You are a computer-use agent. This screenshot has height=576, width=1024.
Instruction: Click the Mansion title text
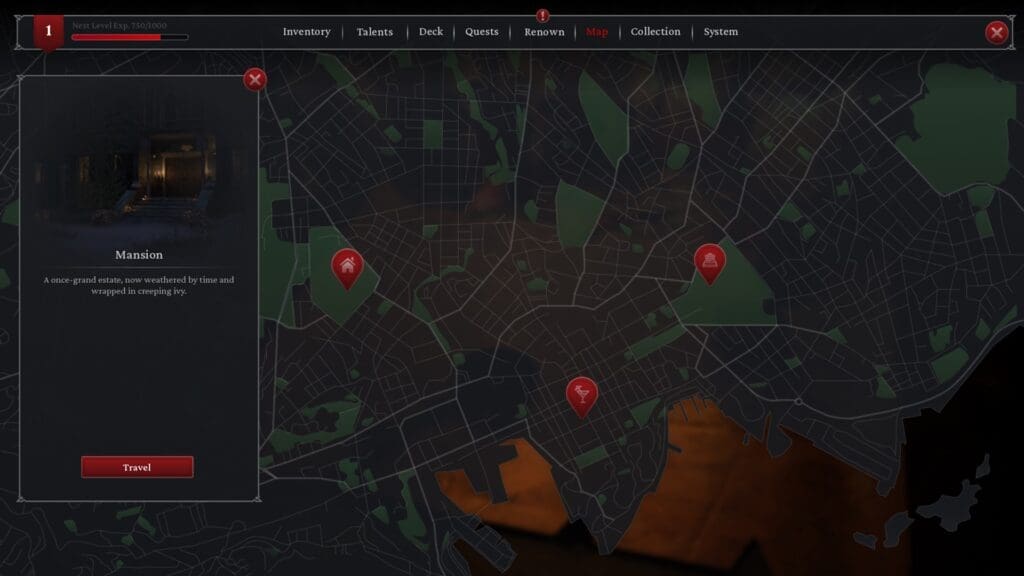coord(139,255)
